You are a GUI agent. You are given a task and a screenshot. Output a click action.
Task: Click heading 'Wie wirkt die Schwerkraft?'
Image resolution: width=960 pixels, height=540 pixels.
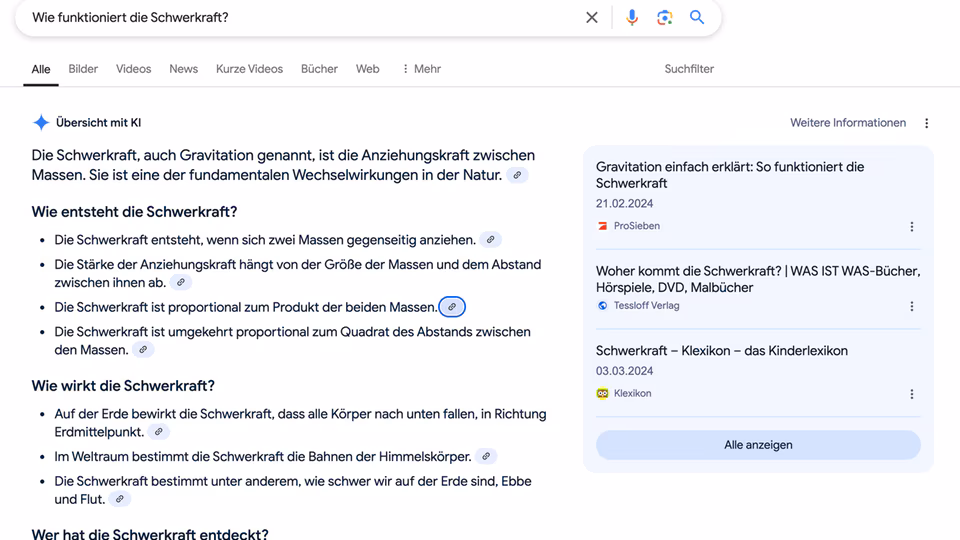pos(123,386)
